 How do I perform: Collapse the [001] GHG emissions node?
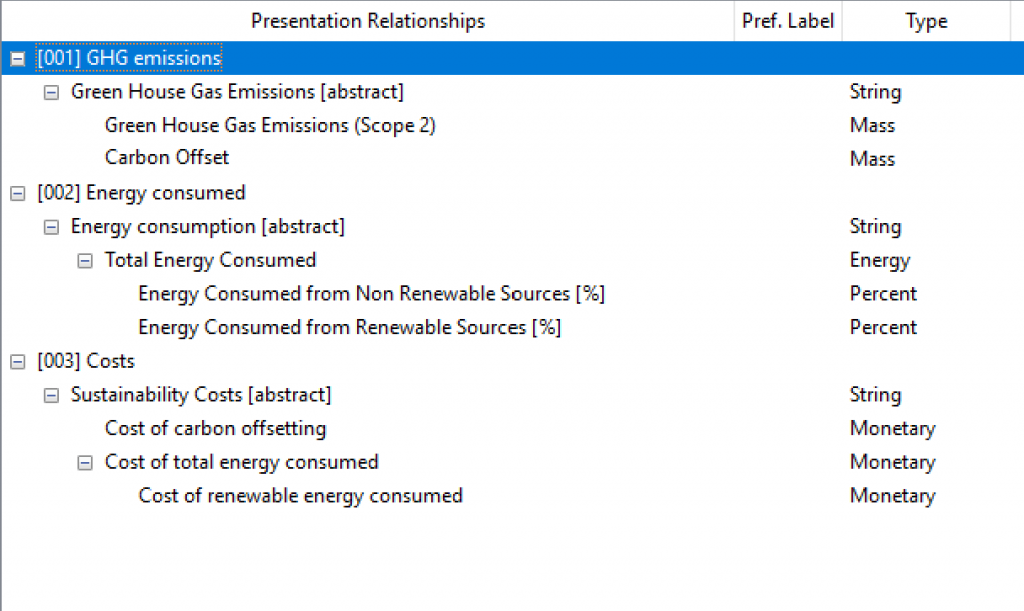18,59
